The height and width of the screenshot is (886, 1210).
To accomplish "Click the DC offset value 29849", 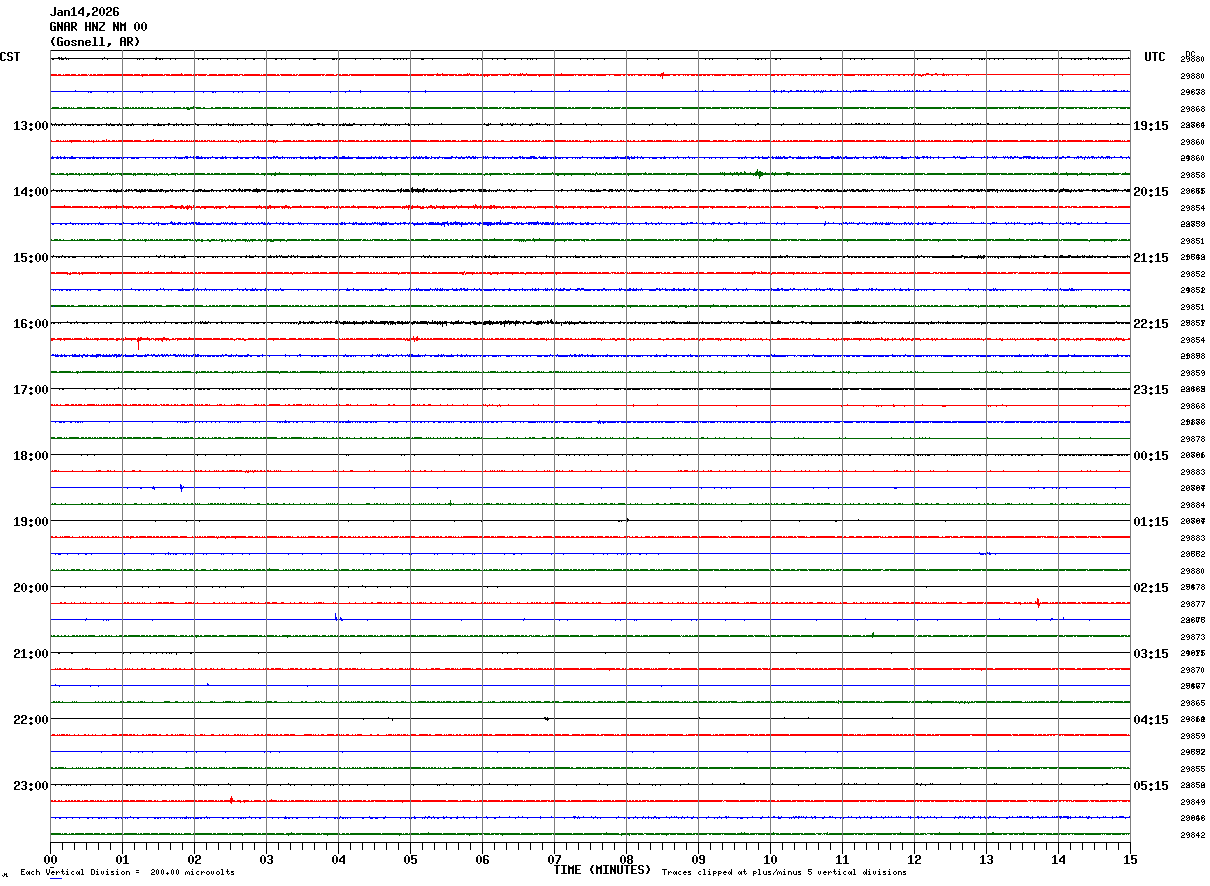I will 1192,802.
